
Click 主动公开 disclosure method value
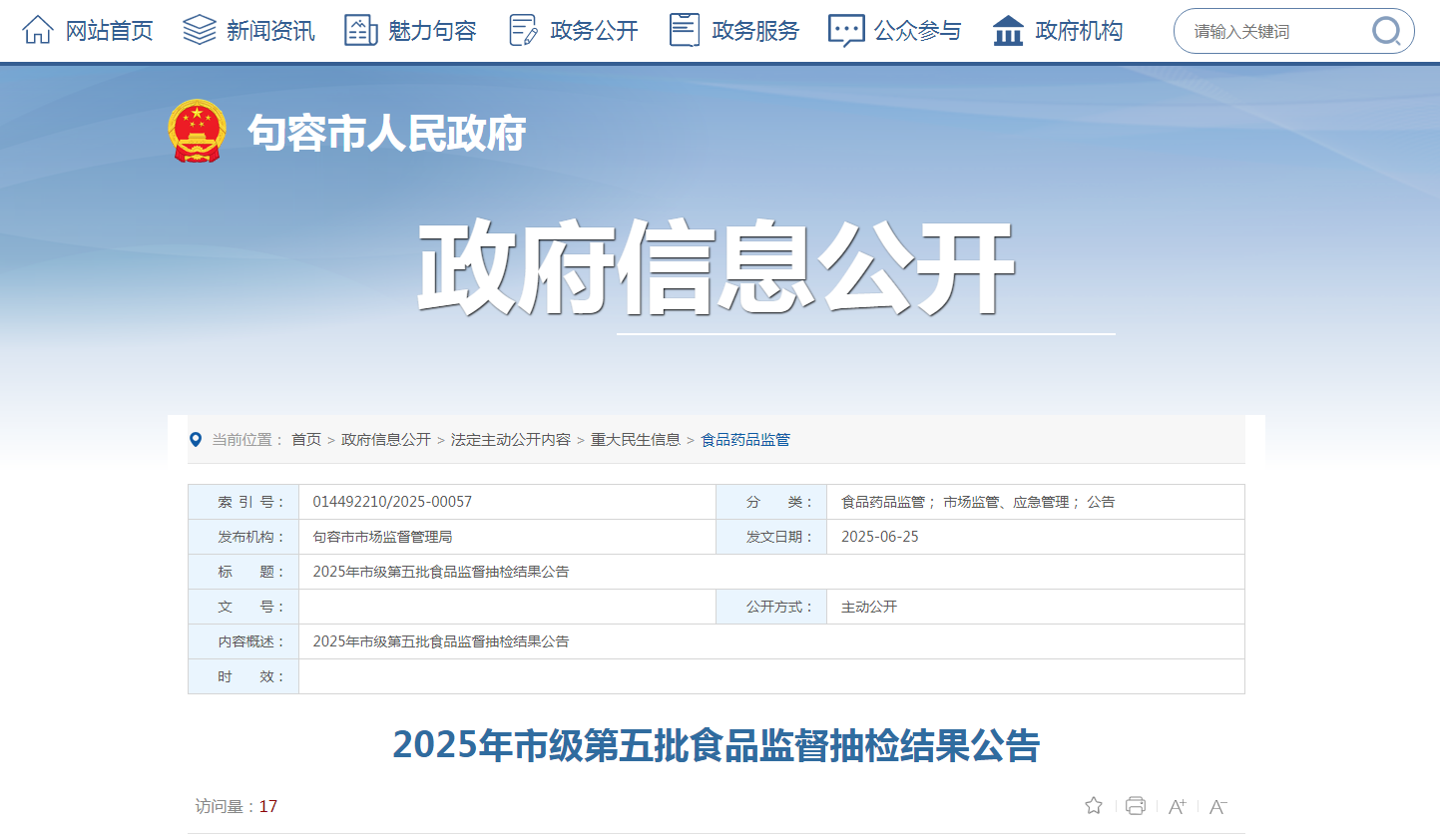pos(869,607)
